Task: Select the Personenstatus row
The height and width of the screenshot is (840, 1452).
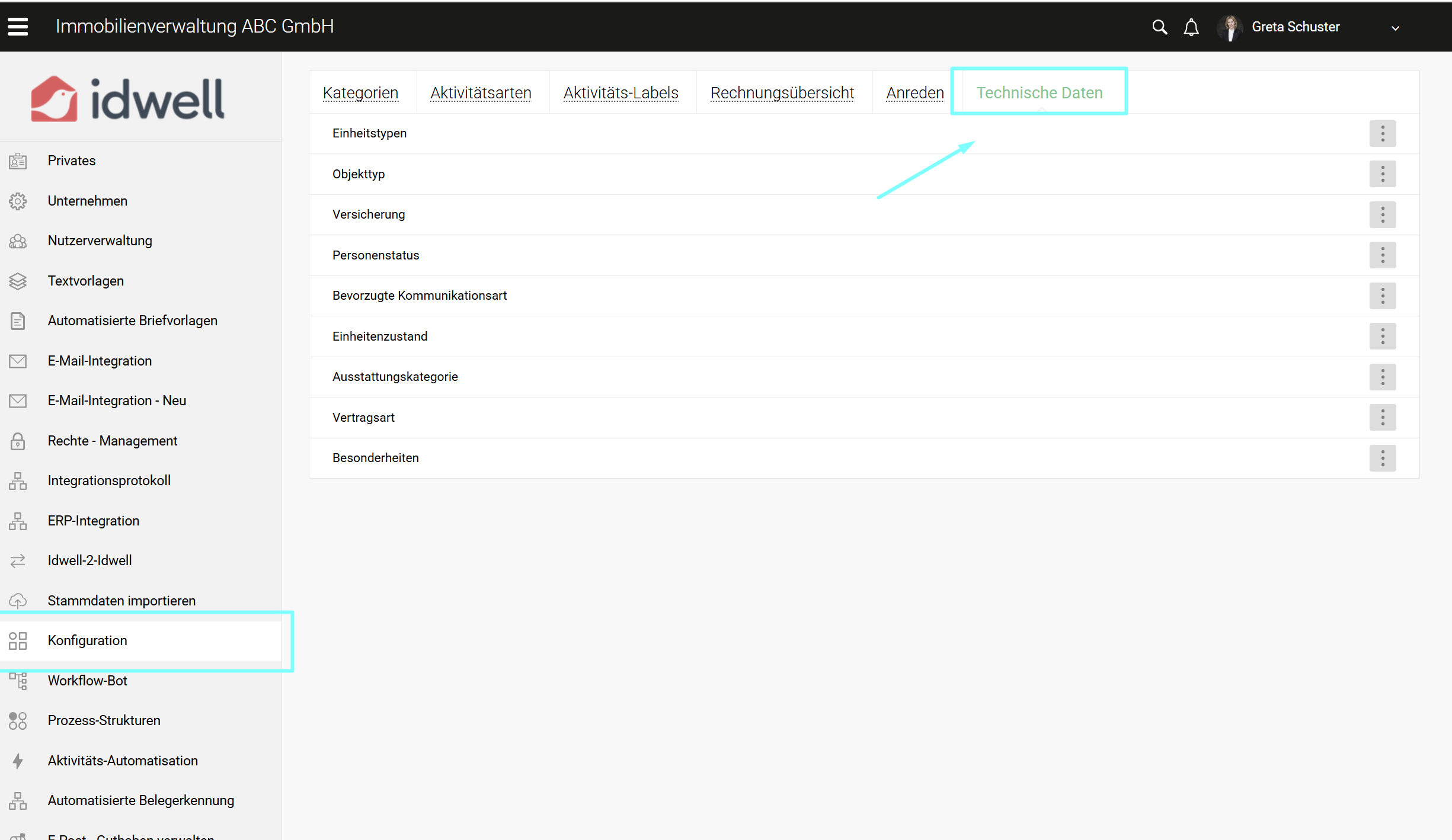Action: (x=376, y=255)
